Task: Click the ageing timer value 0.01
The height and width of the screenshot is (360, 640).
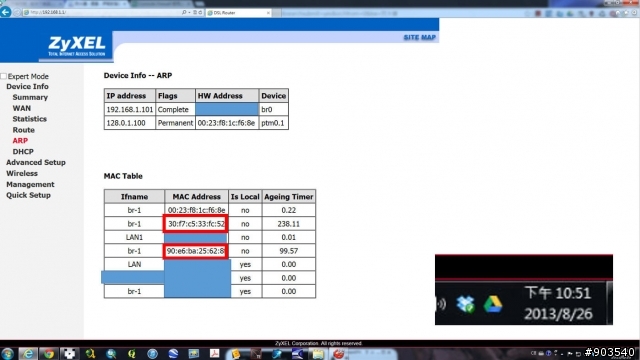Action: 289,237
